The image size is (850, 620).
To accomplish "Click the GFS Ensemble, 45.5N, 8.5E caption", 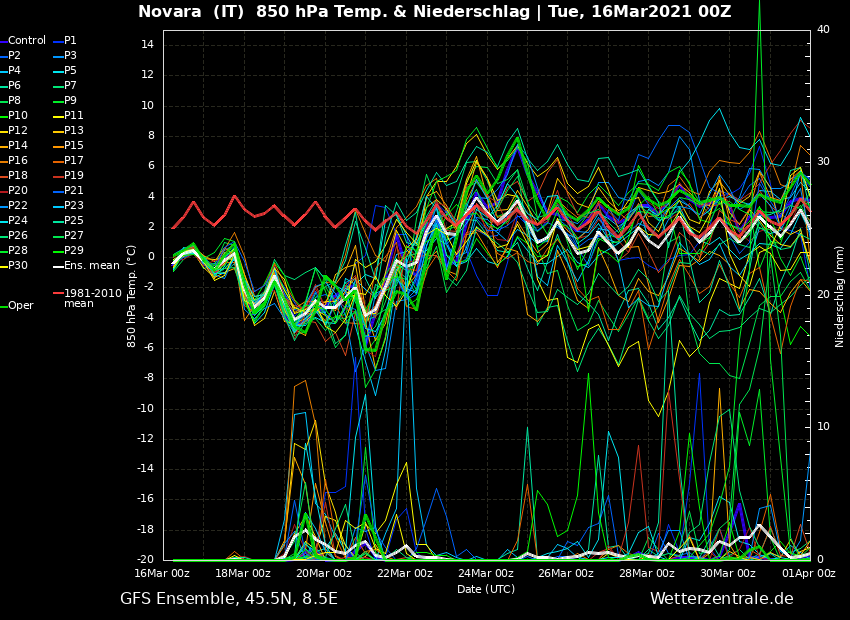I will pyautogui.click(x=229, y=599).
